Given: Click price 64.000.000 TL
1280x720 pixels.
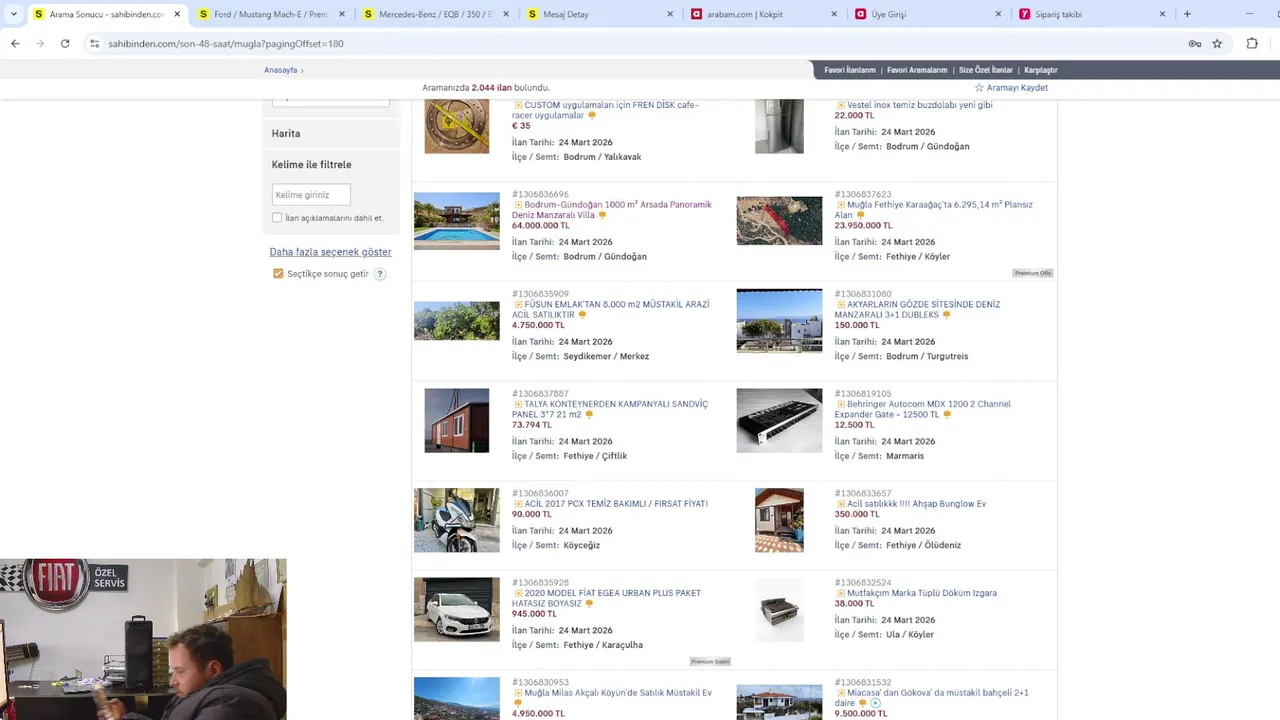Looking at the screenshot, I should [543, 225].
